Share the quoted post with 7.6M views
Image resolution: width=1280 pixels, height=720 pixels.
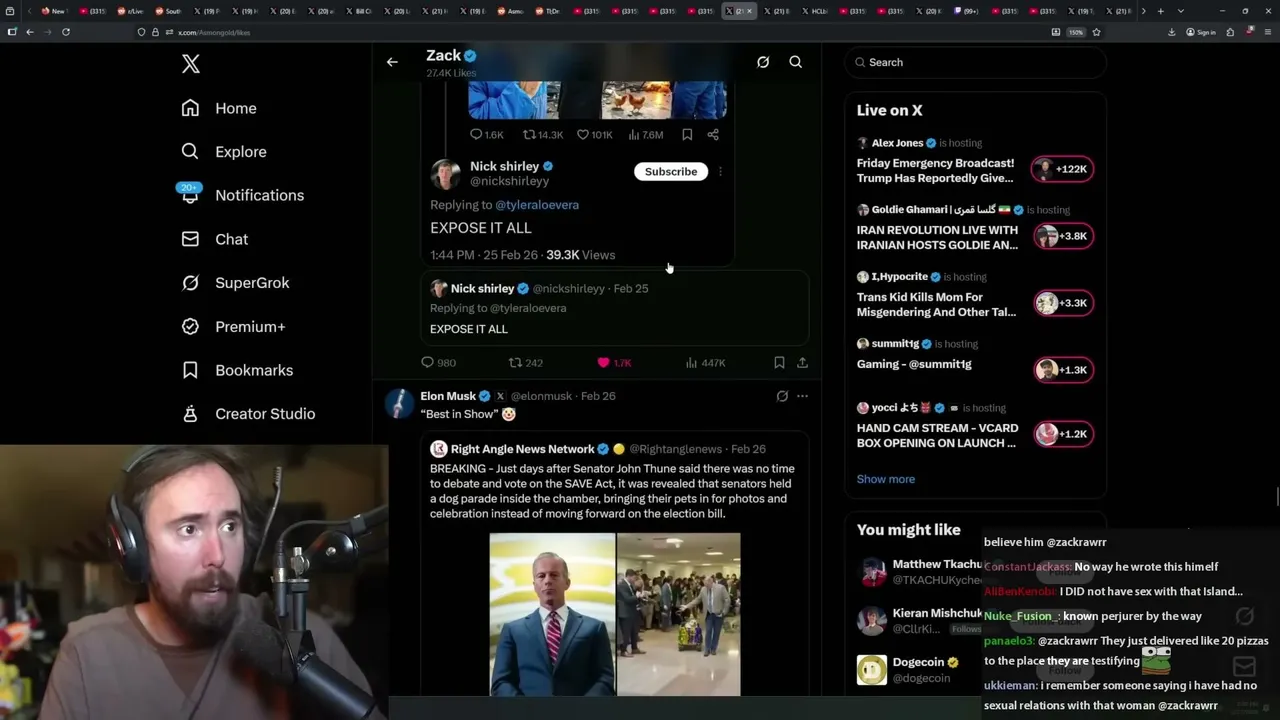coord(713,134)
